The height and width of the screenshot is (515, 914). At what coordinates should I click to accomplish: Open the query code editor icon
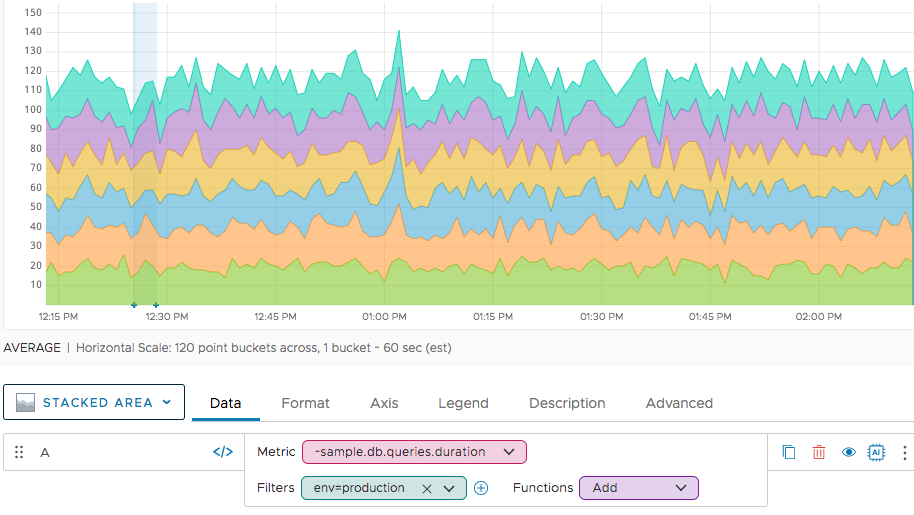[x=223, y=452]
